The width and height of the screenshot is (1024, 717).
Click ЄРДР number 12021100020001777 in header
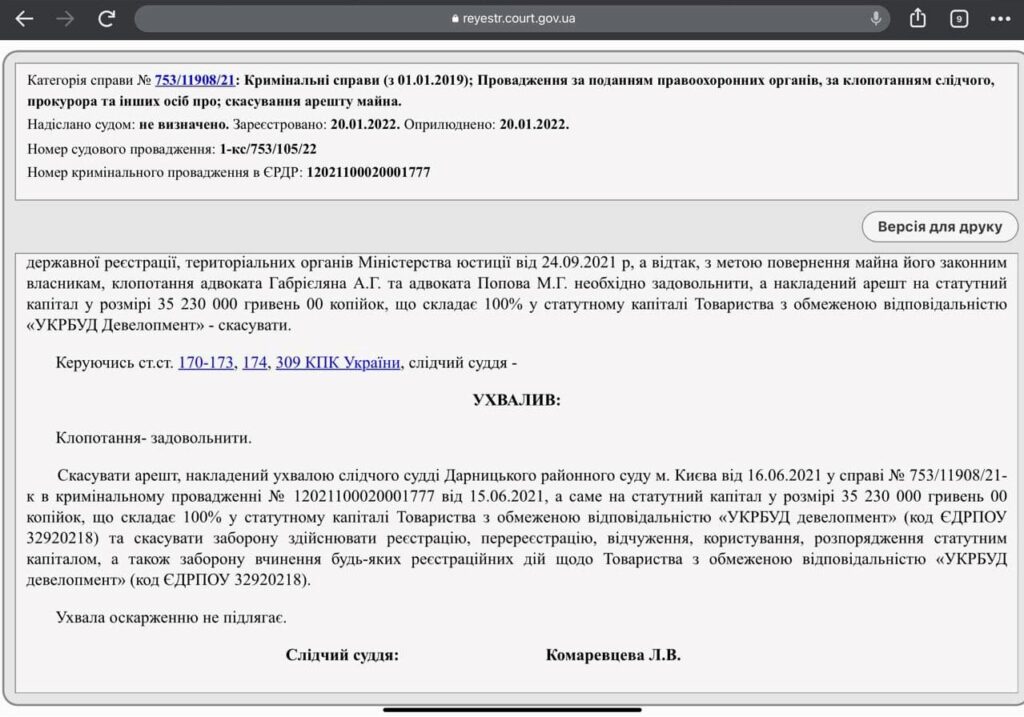coord(368,172)
